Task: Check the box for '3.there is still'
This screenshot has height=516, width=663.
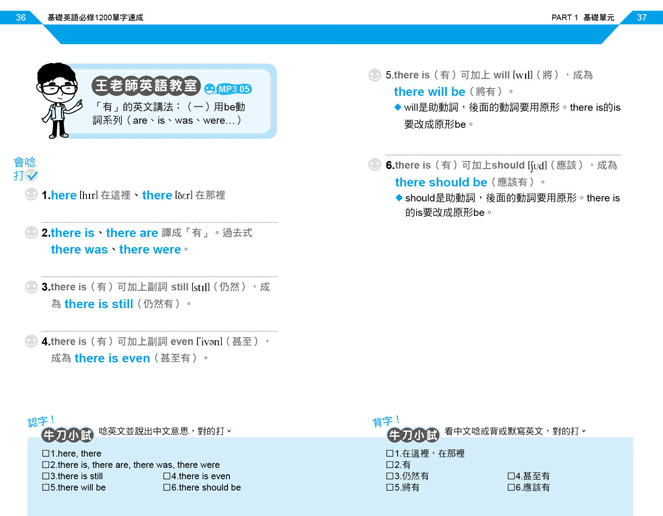Action: coord(46,476)
